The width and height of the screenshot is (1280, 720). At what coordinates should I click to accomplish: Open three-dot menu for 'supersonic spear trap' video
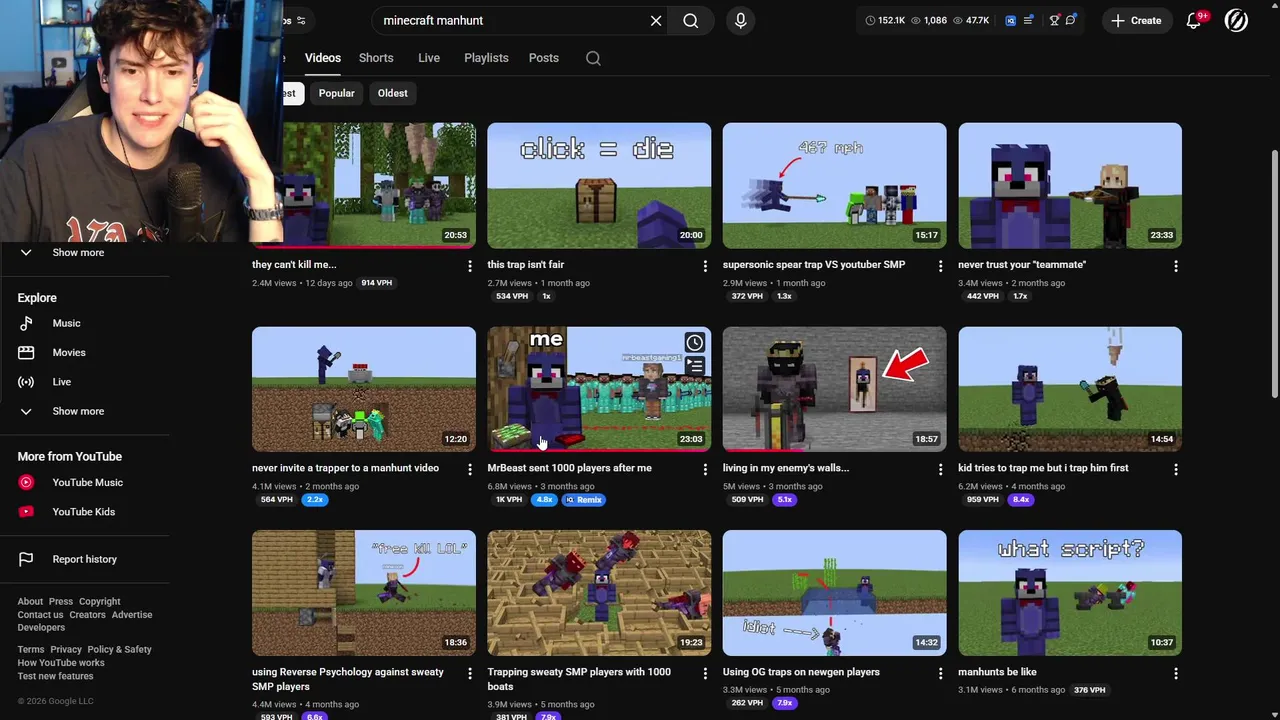pyautogui.click(x=940, y=266)
